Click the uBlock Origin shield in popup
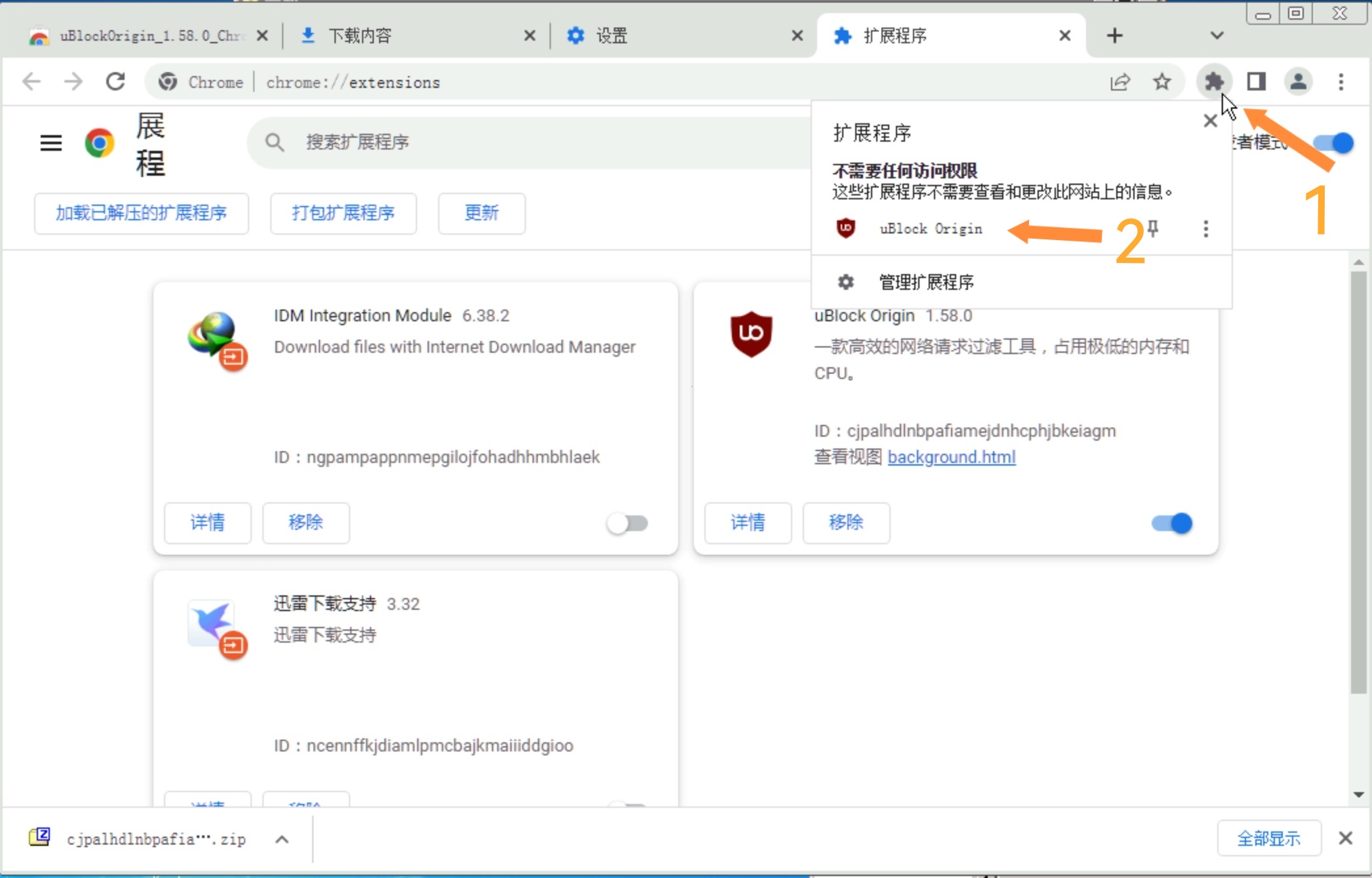The image size is (1372, 878). [845, 228]
